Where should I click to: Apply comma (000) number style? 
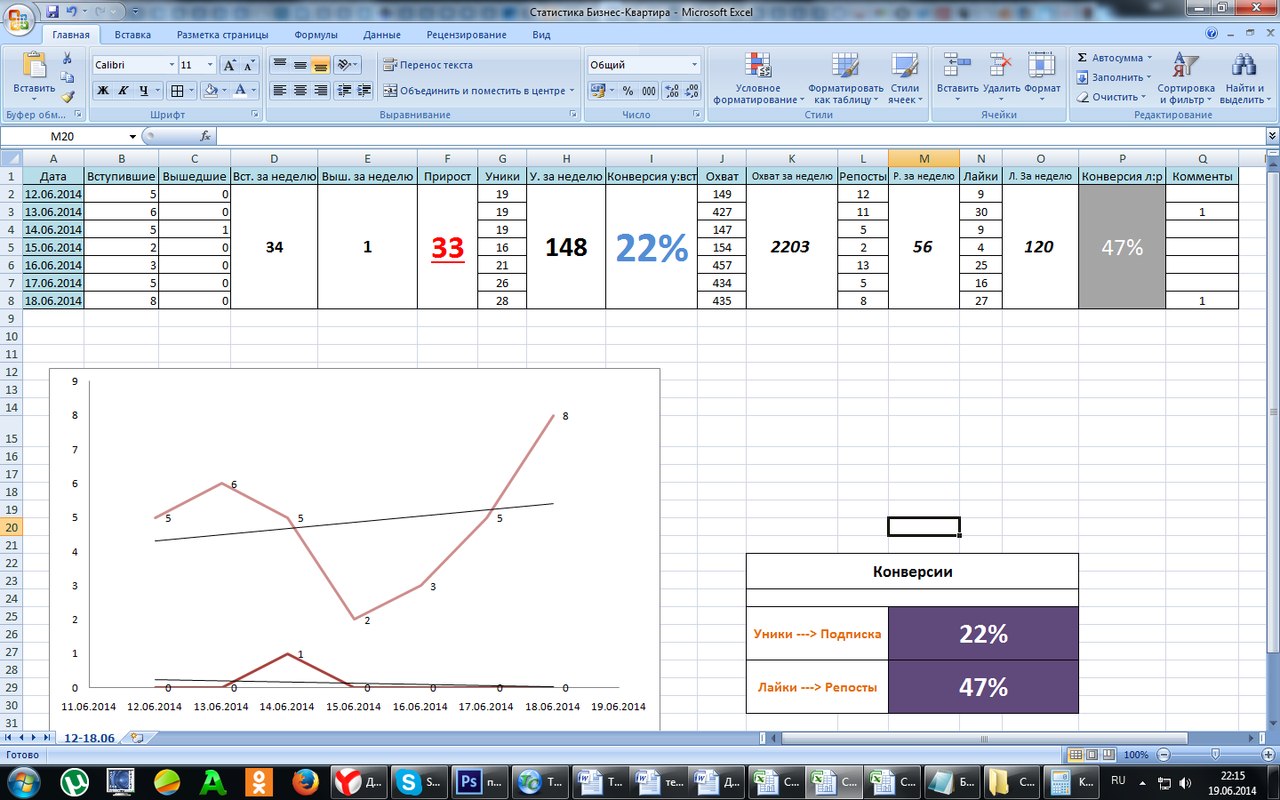coord(649,90)
